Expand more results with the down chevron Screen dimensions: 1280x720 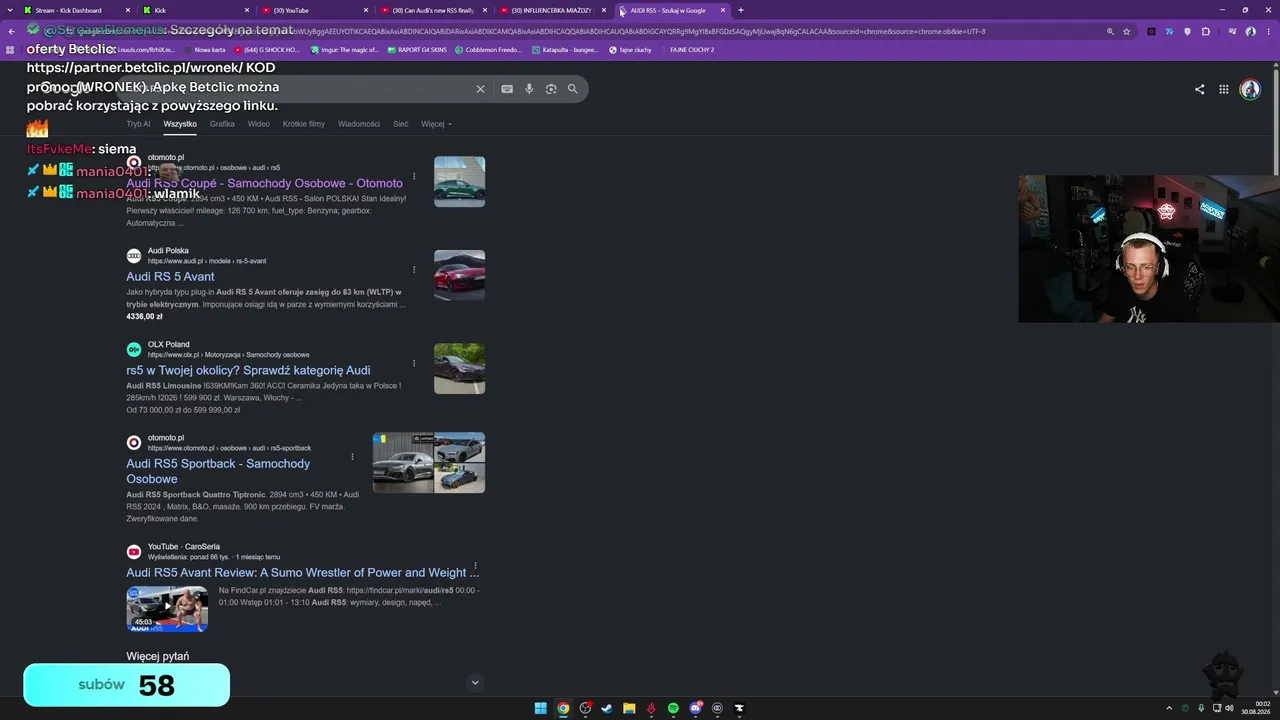coord(475,683)
